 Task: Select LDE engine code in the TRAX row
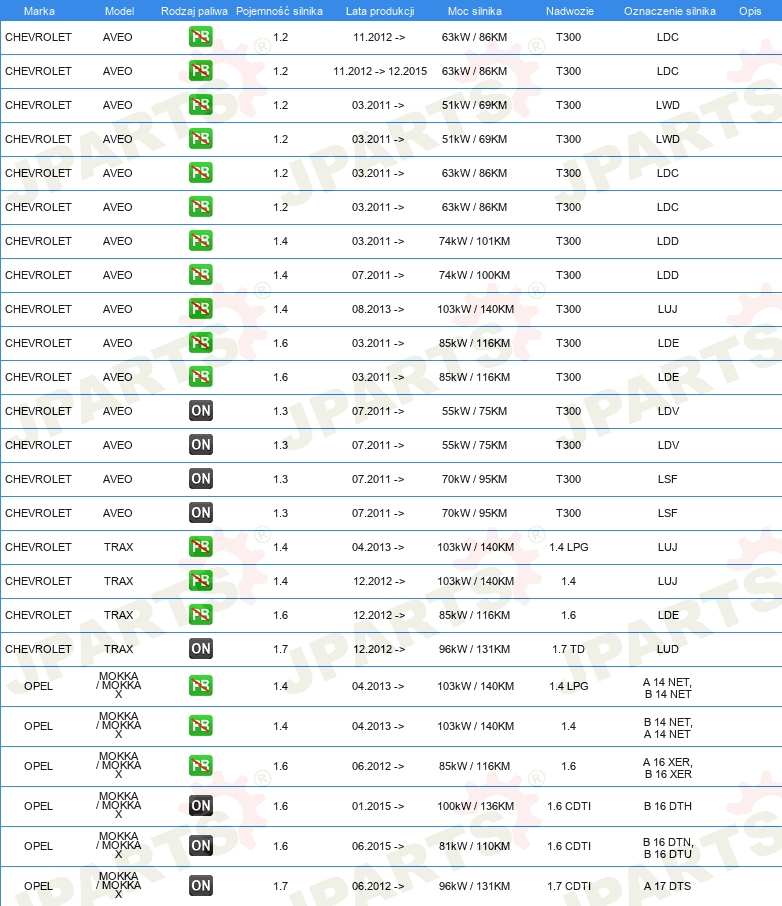coord(668,615)
